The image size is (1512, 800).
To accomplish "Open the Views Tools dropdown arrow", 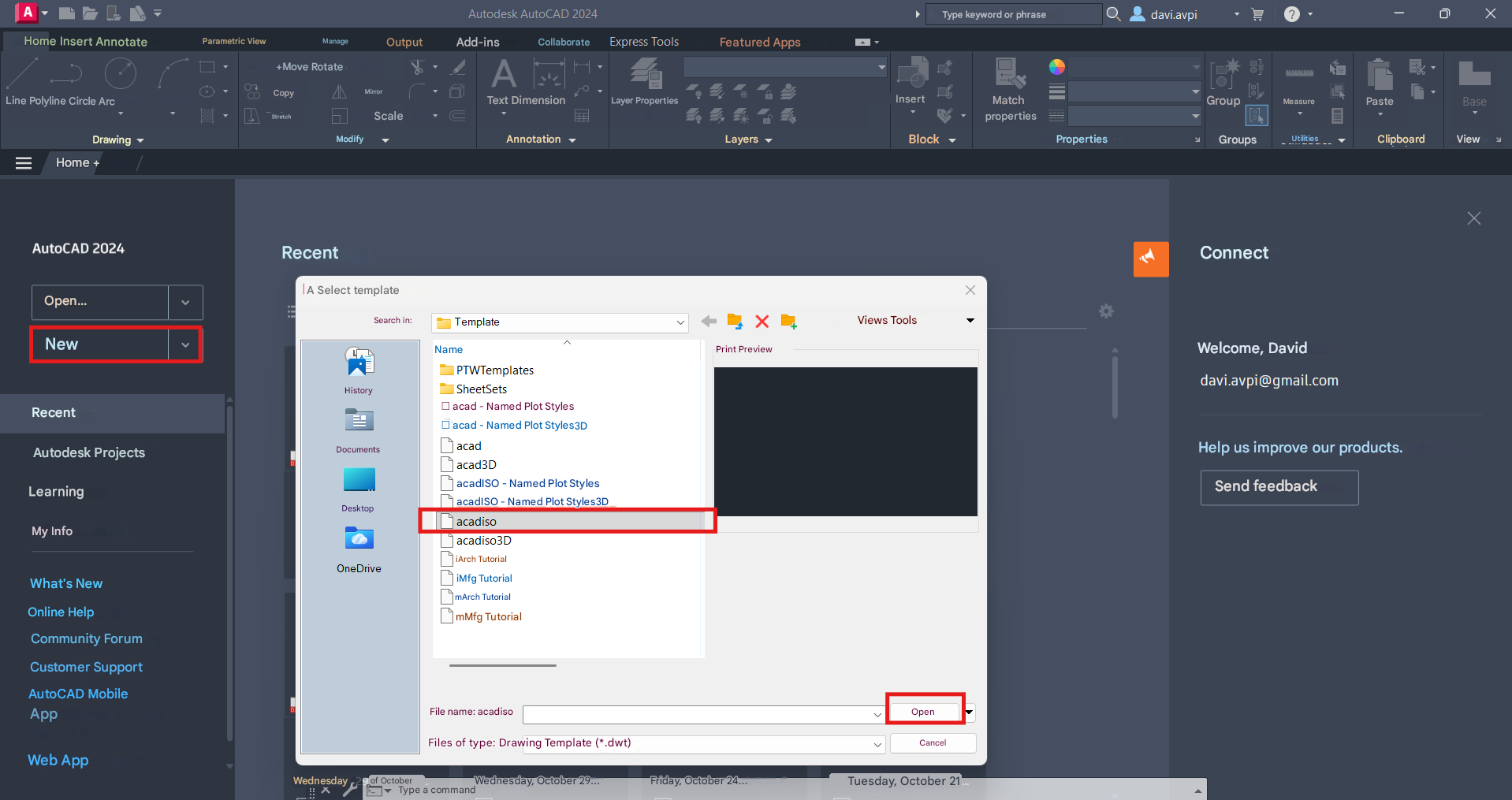I will pyautogui.click(x=970, y=320).
